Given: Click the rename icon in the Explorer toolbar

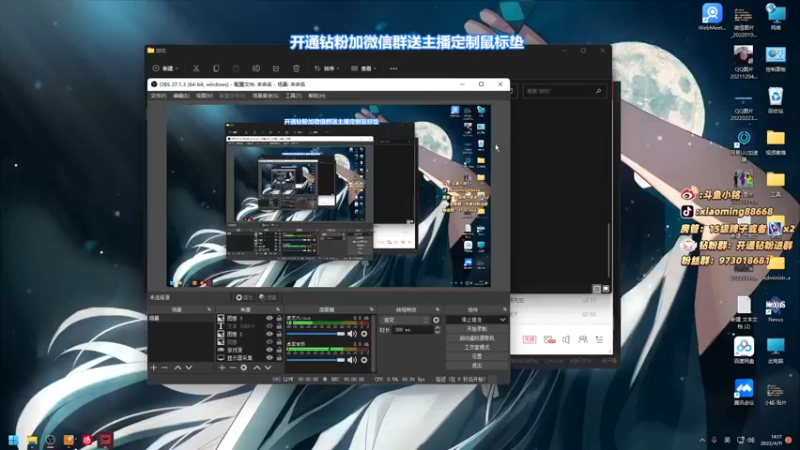Looking at the screenshot, I should tap(256, 68).
